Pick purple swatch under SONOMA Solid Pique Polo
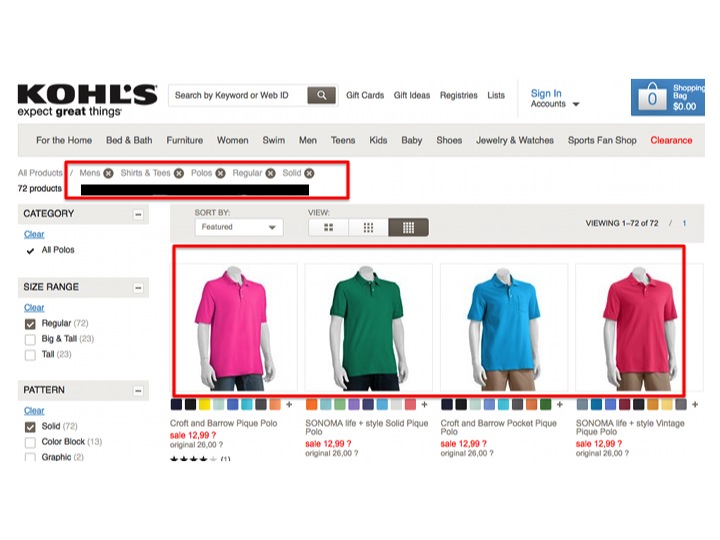Image resolution: width=720 pixels, height=540 pixels. [354, 405]
